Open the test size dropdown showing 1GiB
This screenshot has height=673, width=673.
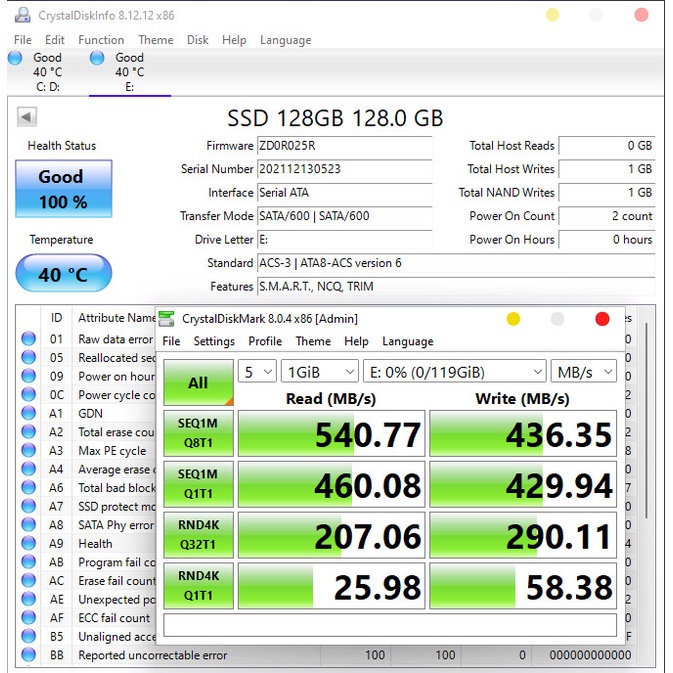click(320, 371)
